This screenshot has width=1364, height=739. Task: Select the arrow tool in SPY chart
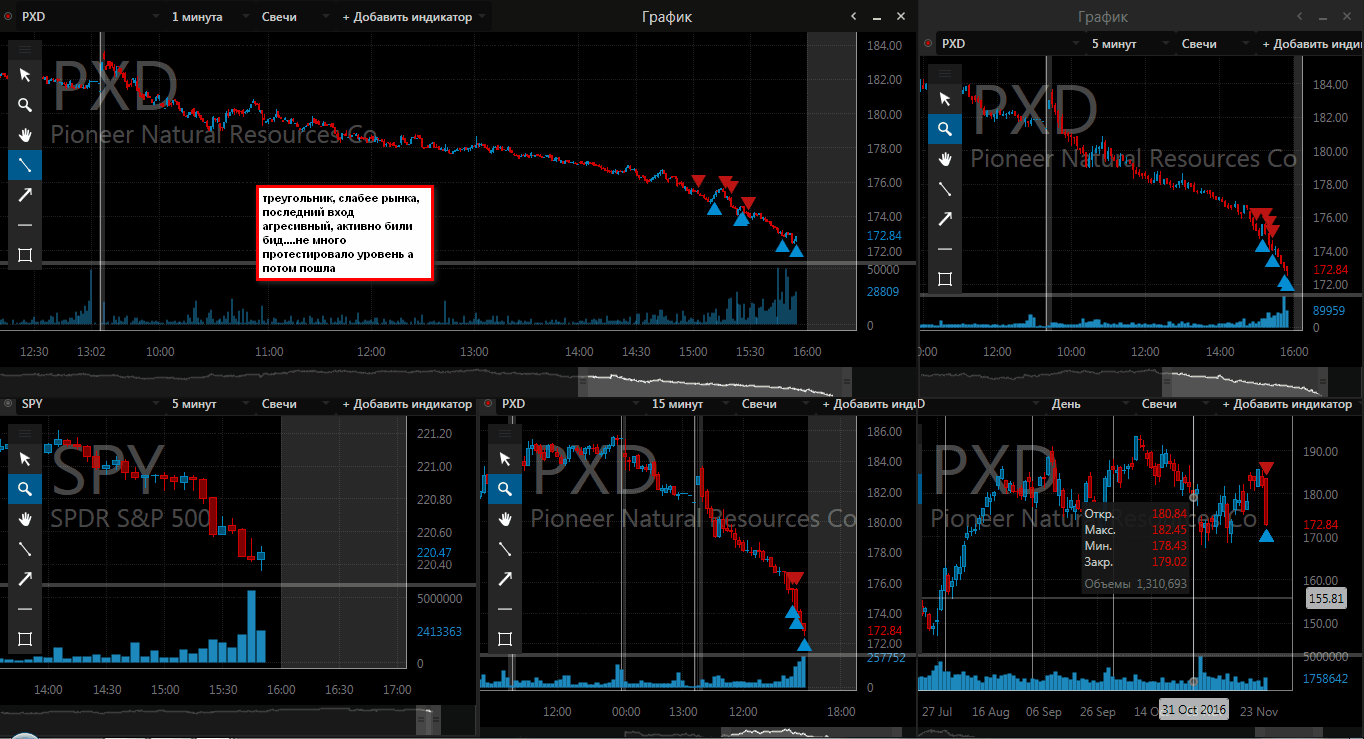coord(25,579)
